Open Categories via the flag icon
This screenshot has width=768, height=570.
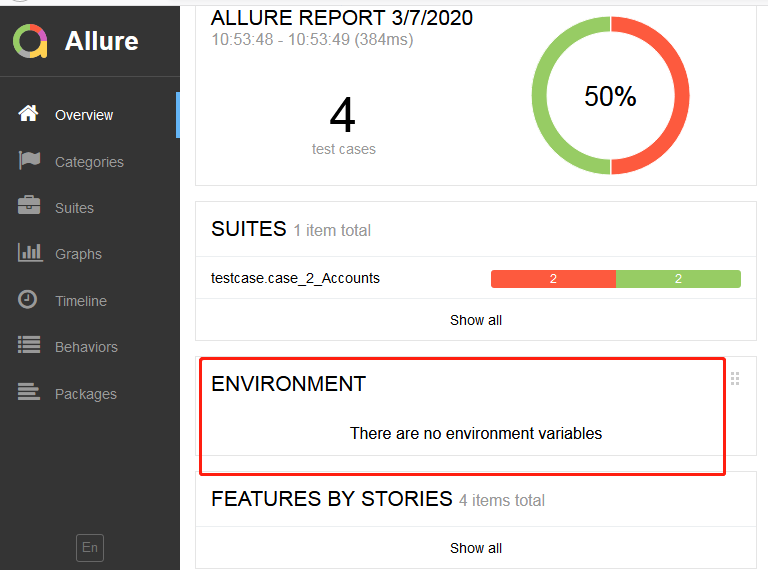pyautogui.click(x=29, y=160)
